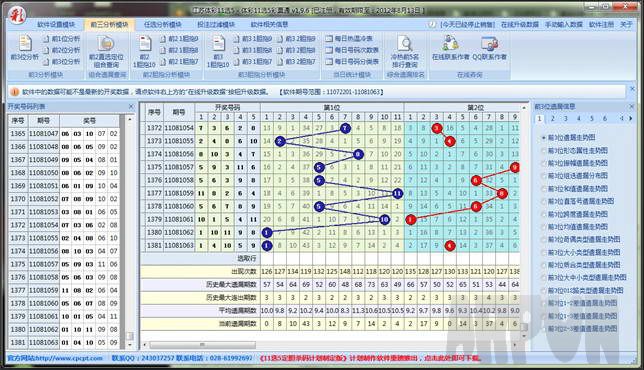
Task: Click the round application logo button
Action: tap(17, 16)
